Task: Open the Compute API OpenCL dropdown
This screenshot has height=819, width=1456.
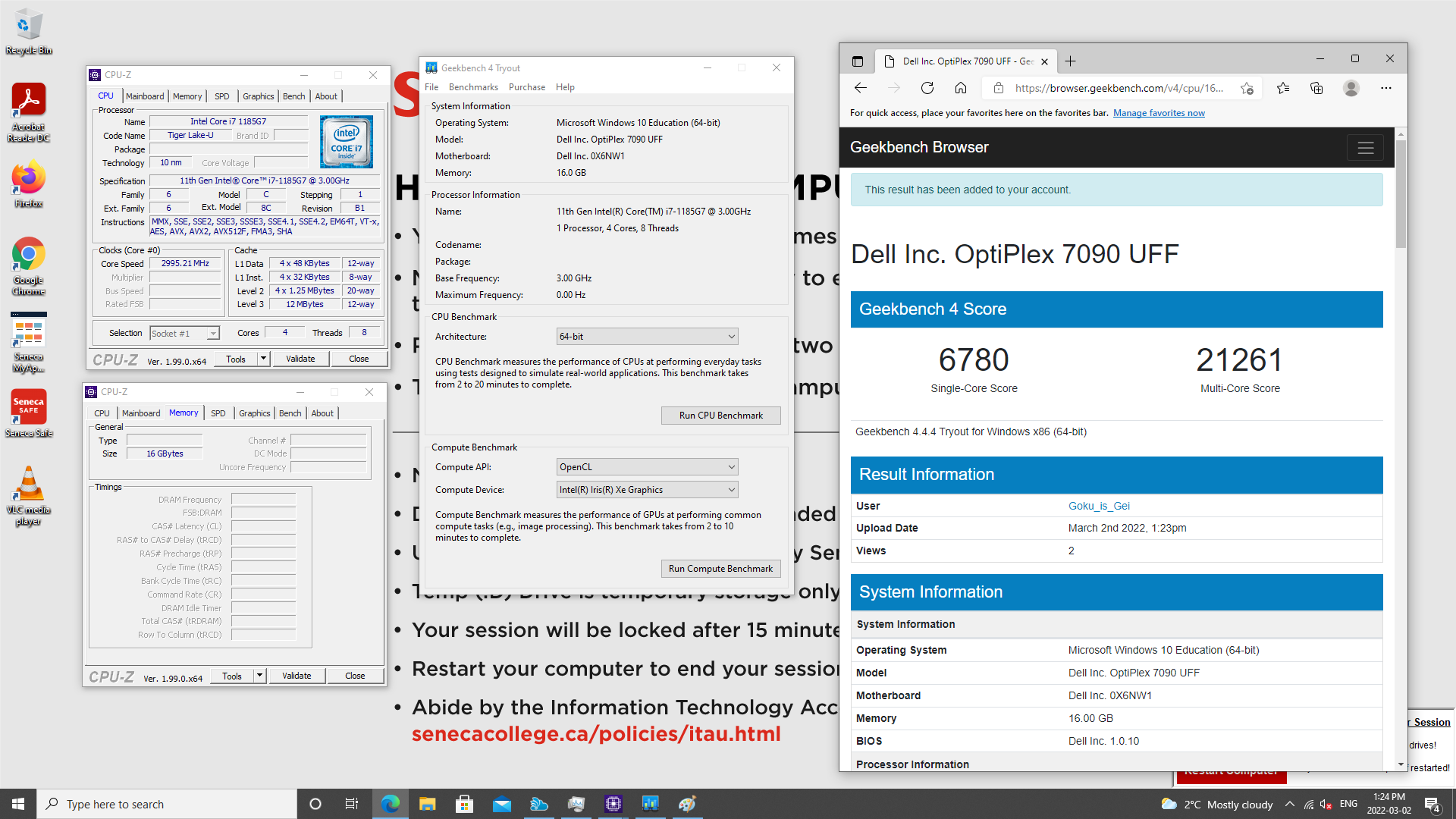Action: tap(647, 467)
